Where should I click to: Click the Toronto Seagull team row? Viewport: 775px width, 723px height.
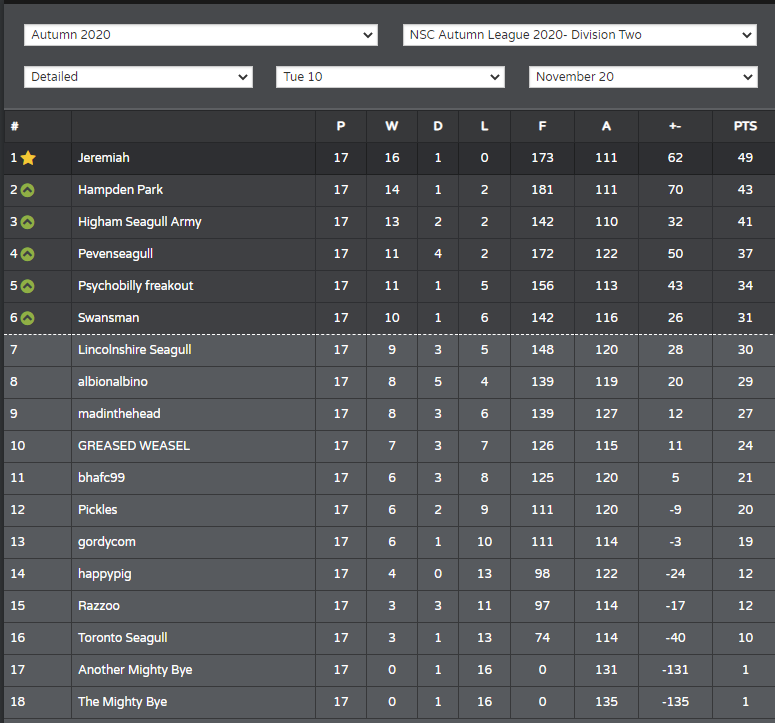click(389, 638)
